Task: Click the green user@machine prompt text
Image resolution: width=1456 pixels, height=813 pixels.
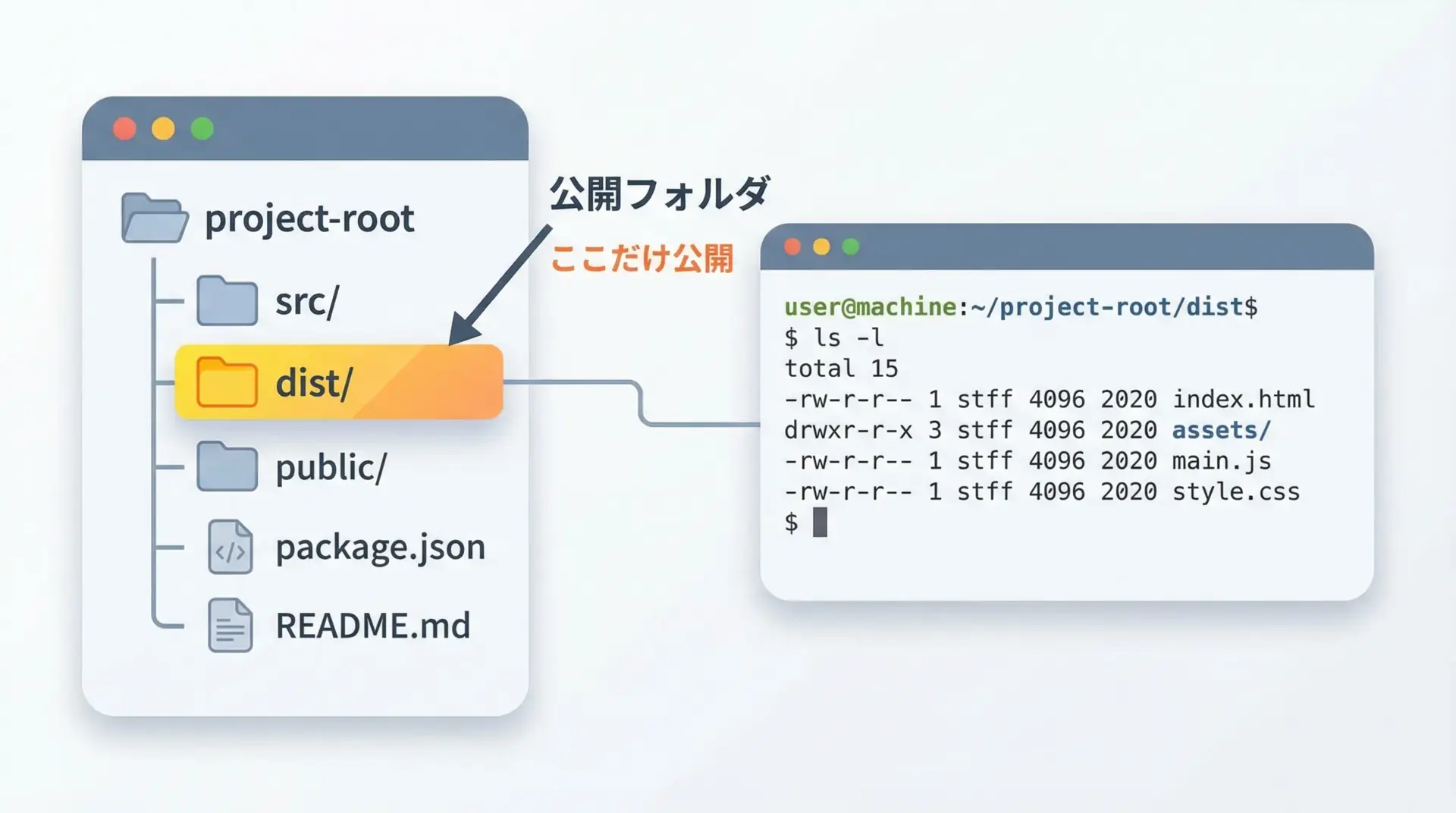Action: (x=870, y=307)
